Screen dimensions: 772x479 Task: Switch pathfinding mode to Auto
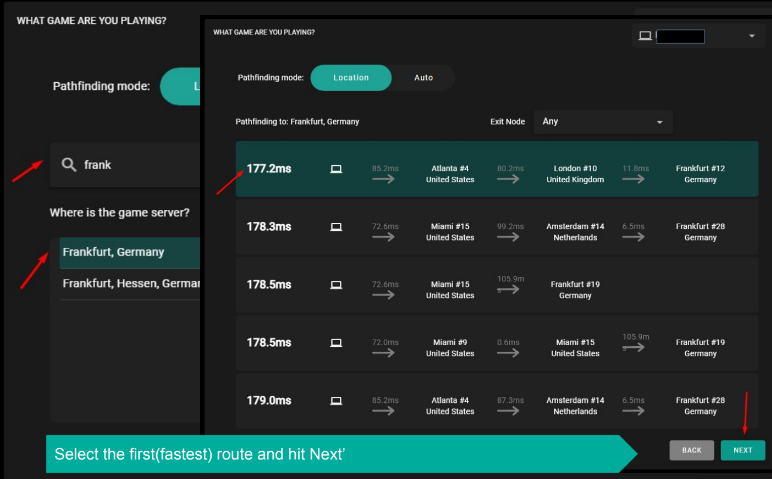pyautogui.click(x=423, y=78)
